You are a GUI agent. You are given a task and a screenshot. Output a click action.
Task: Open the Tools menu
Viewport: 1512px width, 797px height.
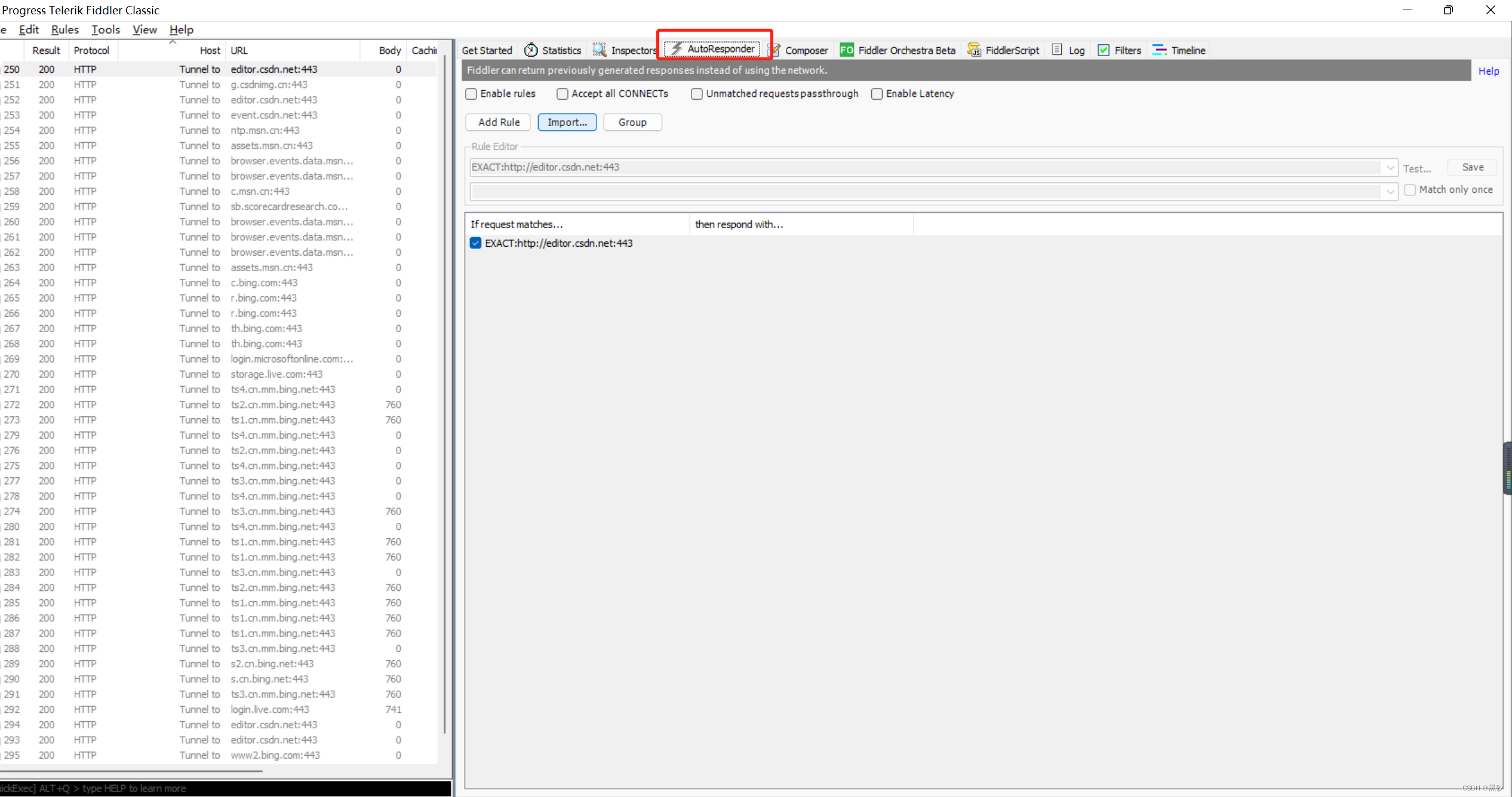click(105, 30)
